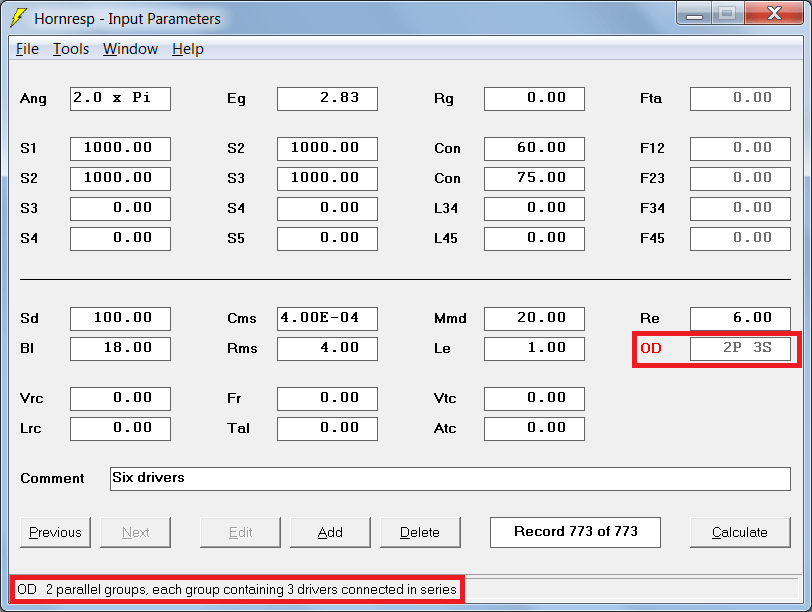The image size is (812, 612).
Task: Click the Fta value box
Action: pos(741,98)
